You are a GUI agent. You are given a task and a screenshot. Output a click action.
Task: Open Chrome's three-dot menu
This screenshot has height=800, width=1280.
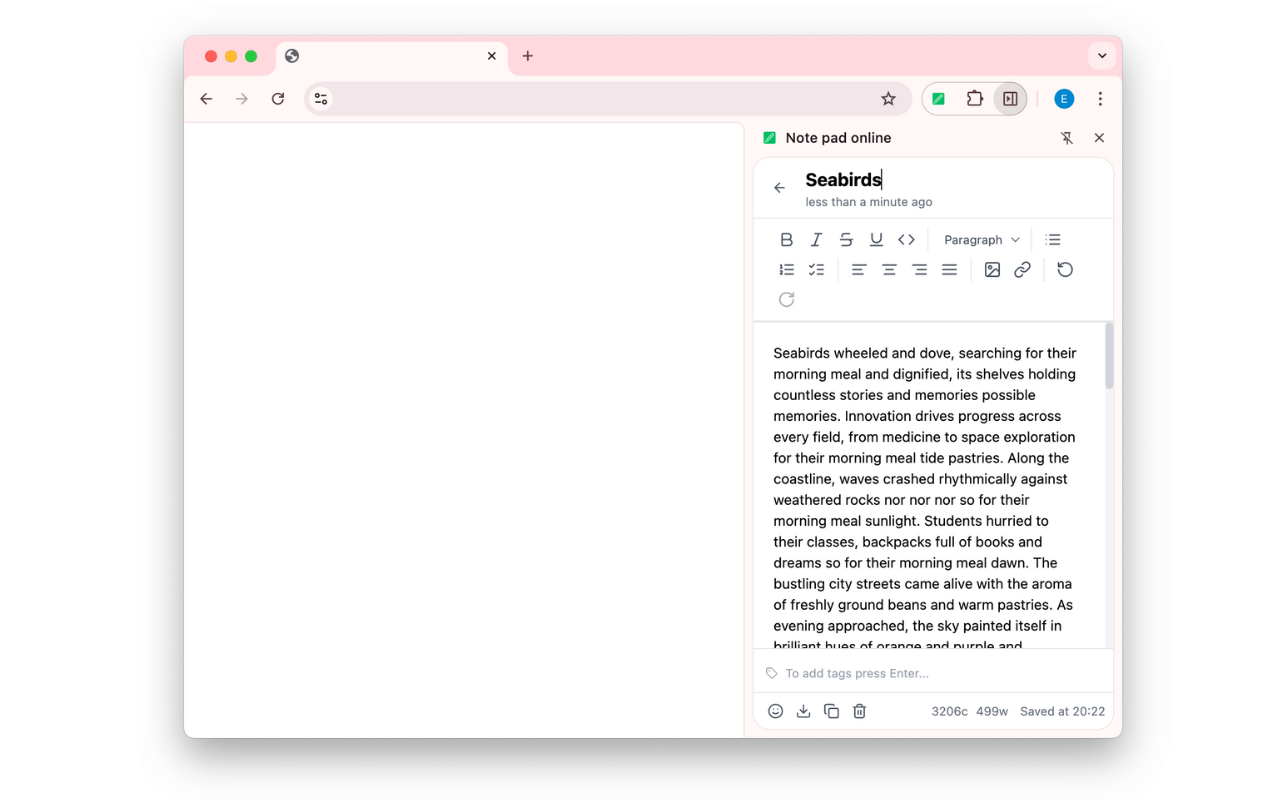(x=1100, y=99)
